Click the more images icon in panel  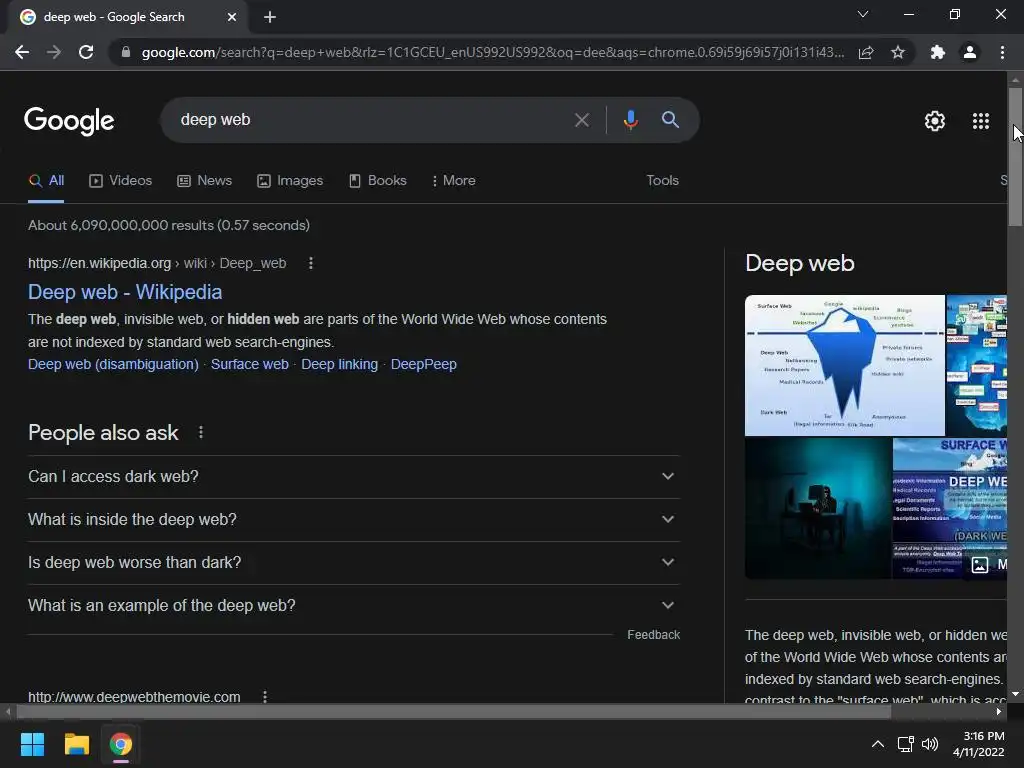980,565
